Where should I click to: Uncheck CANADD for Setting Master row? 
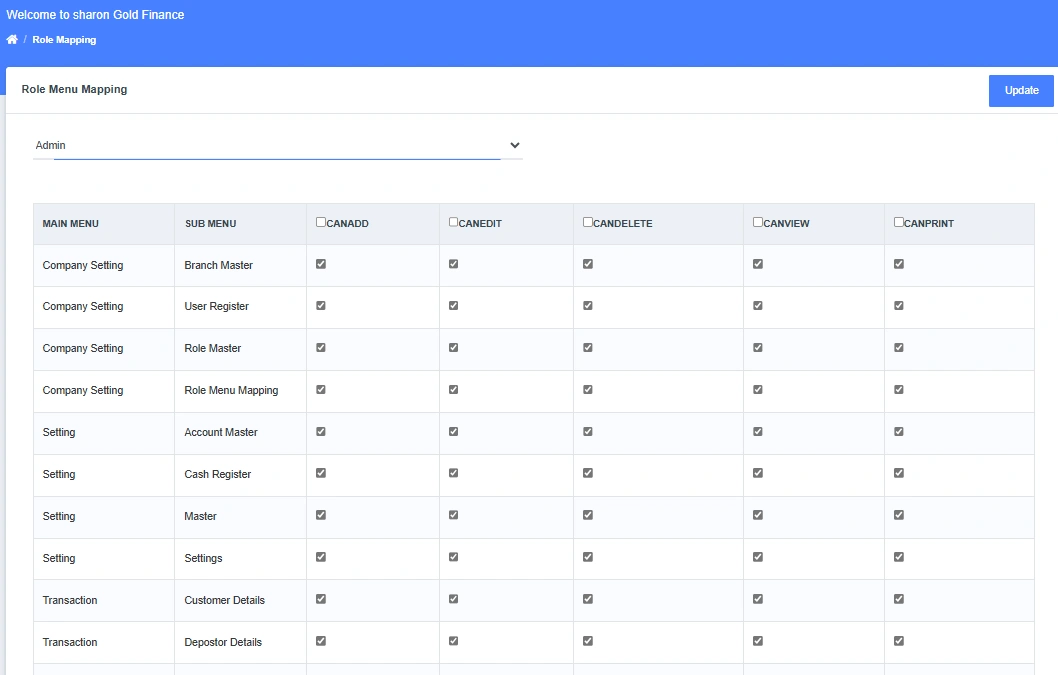pos(321,515)
